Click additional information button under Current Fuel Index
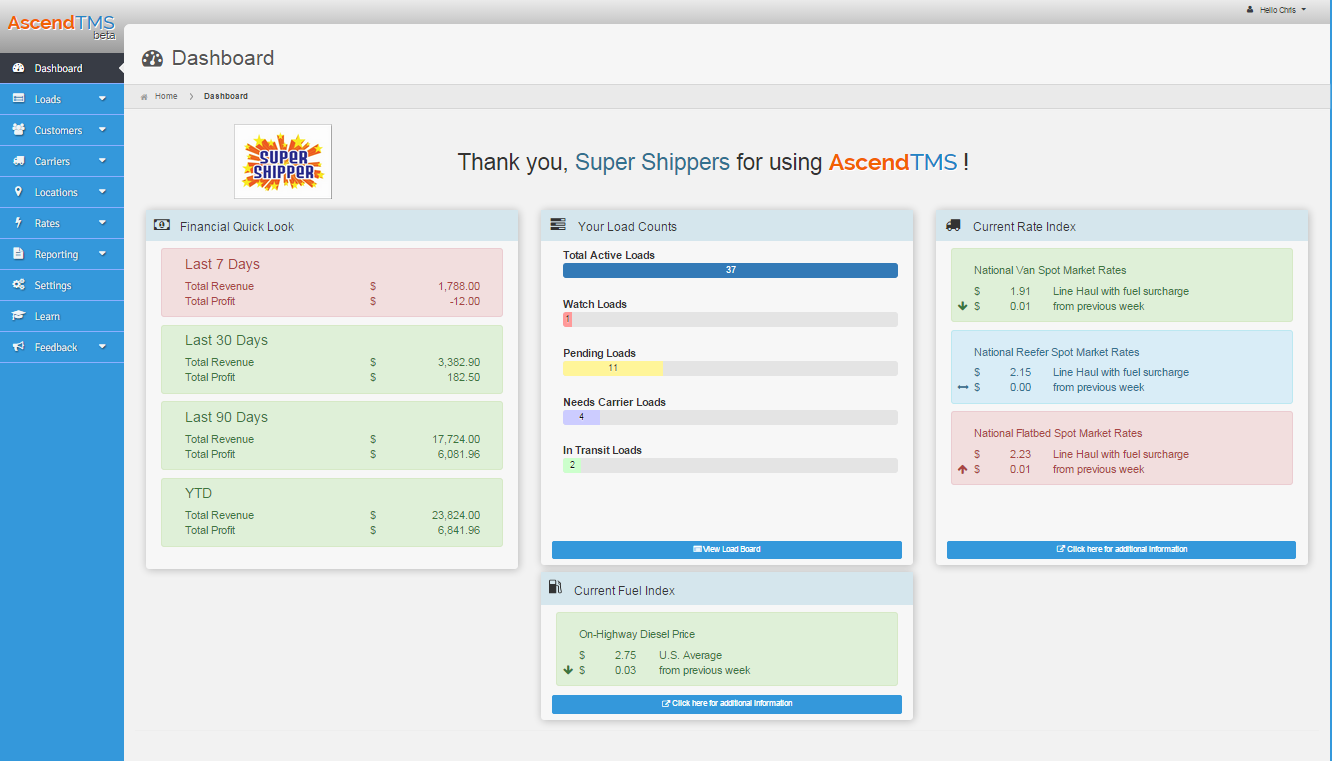Viewport: 1332px width, 761px height. tap(727, 704)
